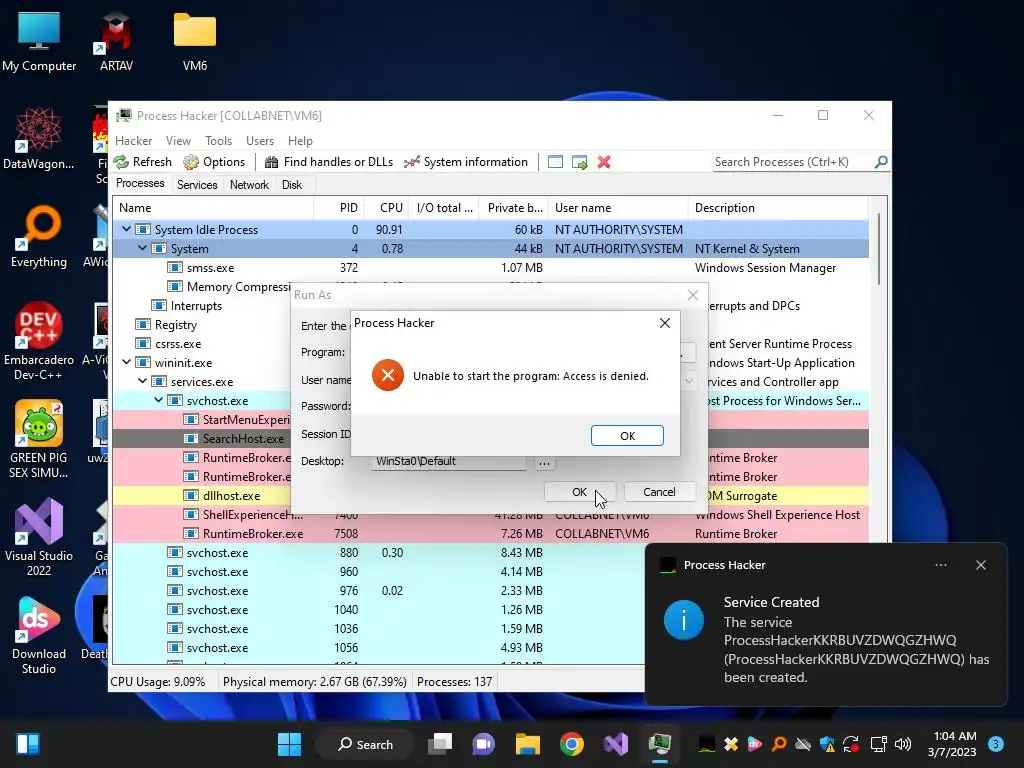Open Download Studio desktop shortcut
Viewport: 1024px width, 768px height.
(x=39, y=635)
